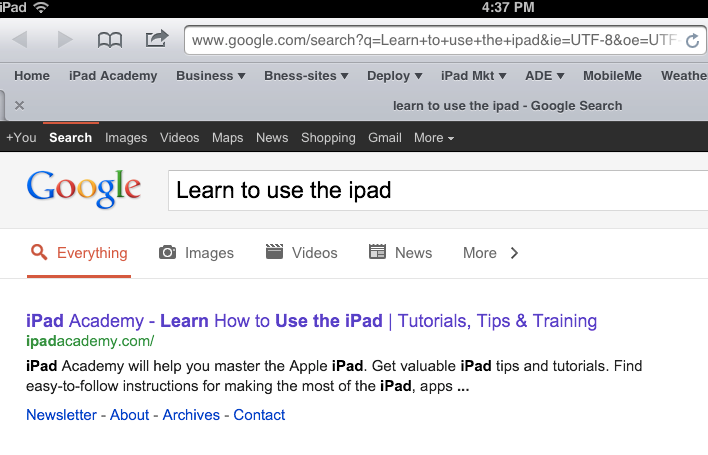Open Shopping in the black bar
Viewport: 708px width, 455px height.
(328, 138)
